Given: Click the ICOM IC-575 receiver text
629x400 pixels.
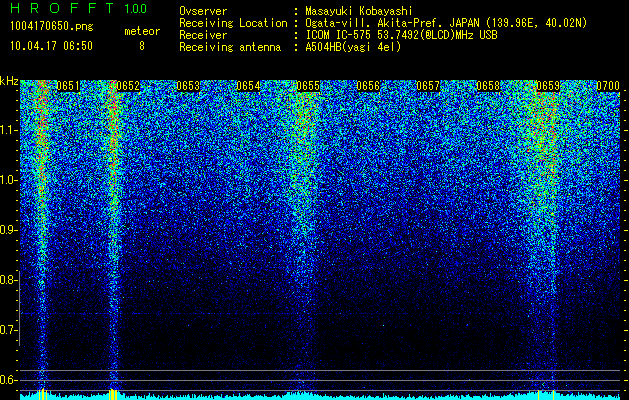Looking at the screenshot, I should [x=401, y=35].
